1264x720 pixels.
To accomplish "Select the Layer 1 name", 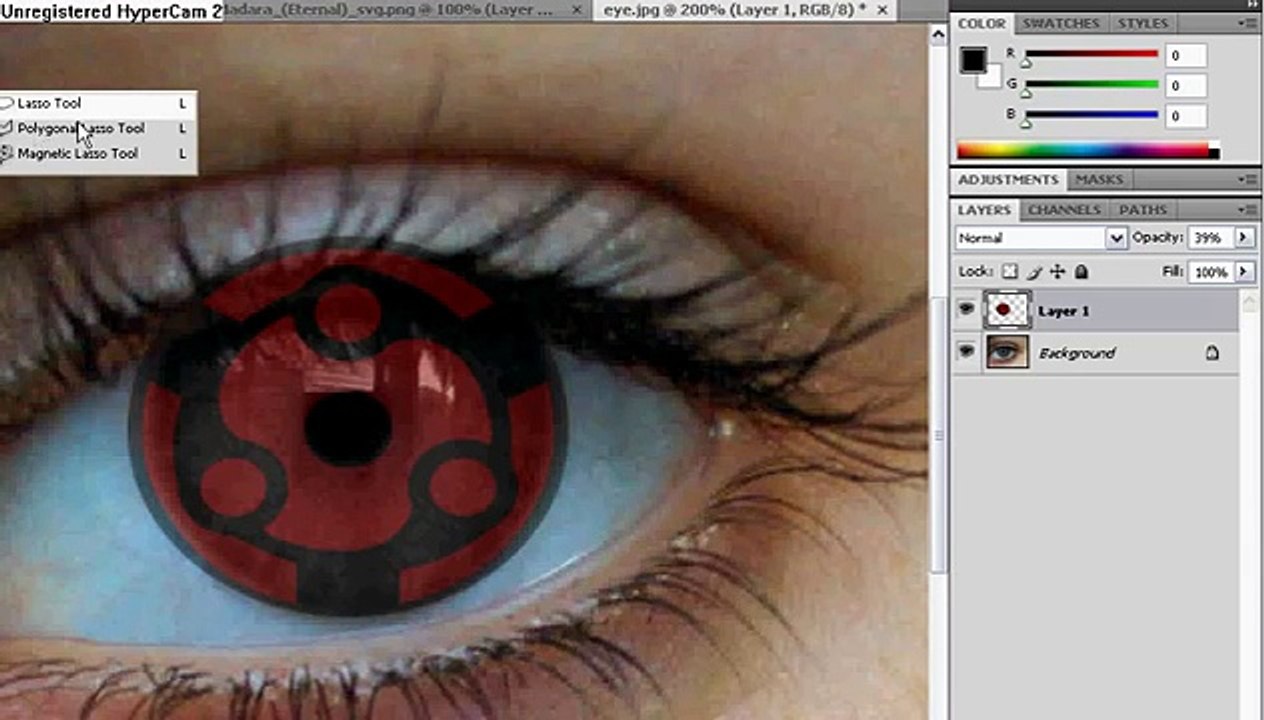I will click(x=1063, y=311).
